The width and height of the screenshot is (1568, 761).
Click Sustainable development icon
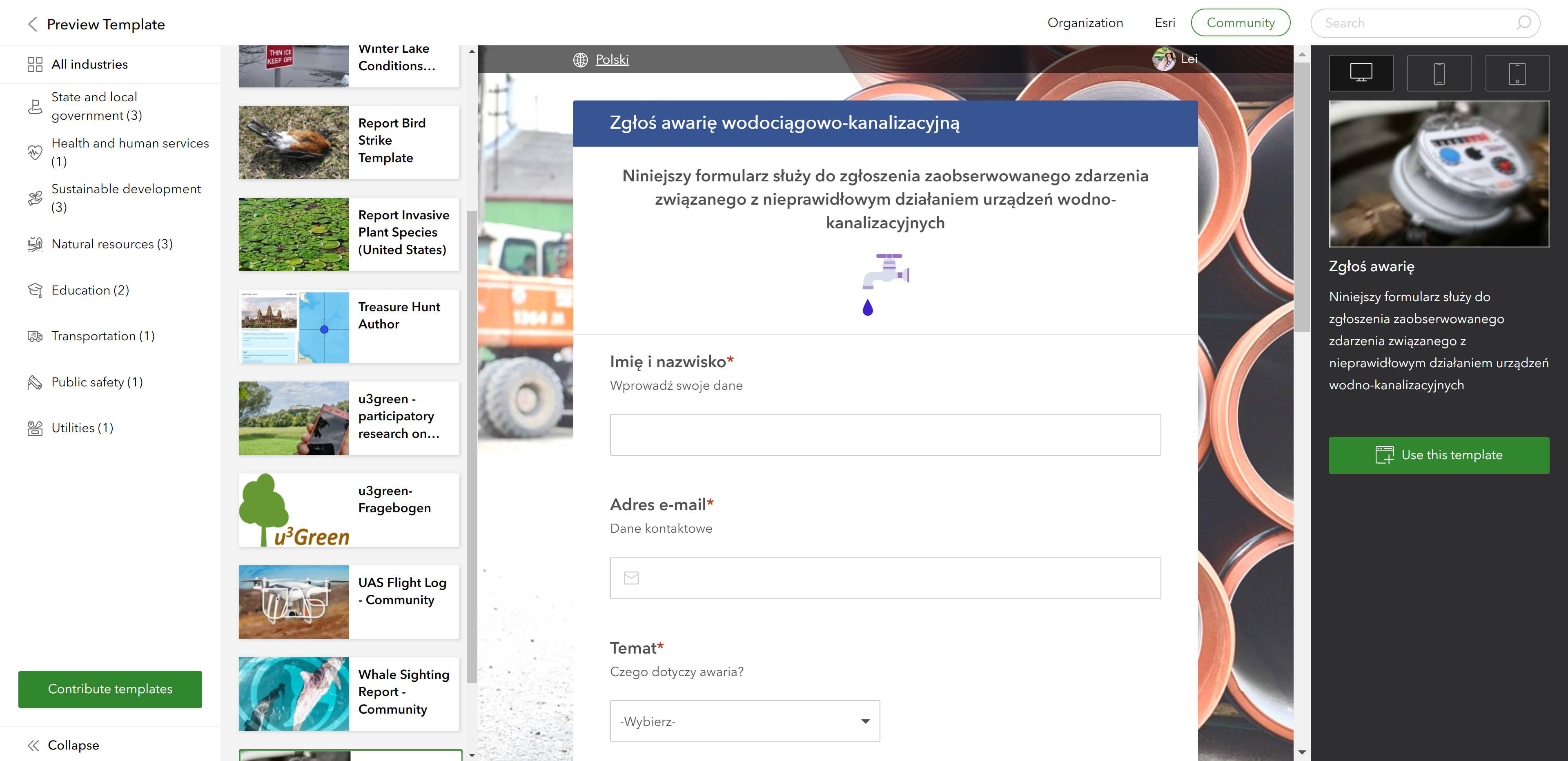click(35, 199)
